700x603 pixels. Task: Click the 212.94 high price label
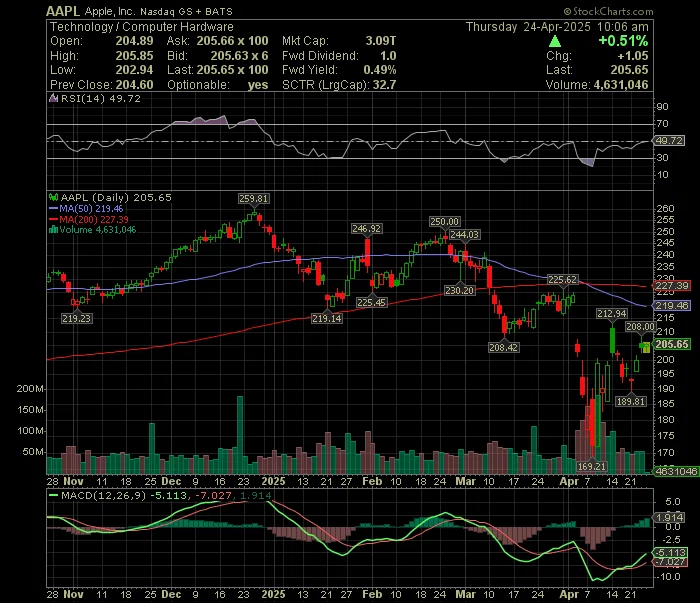612,314
